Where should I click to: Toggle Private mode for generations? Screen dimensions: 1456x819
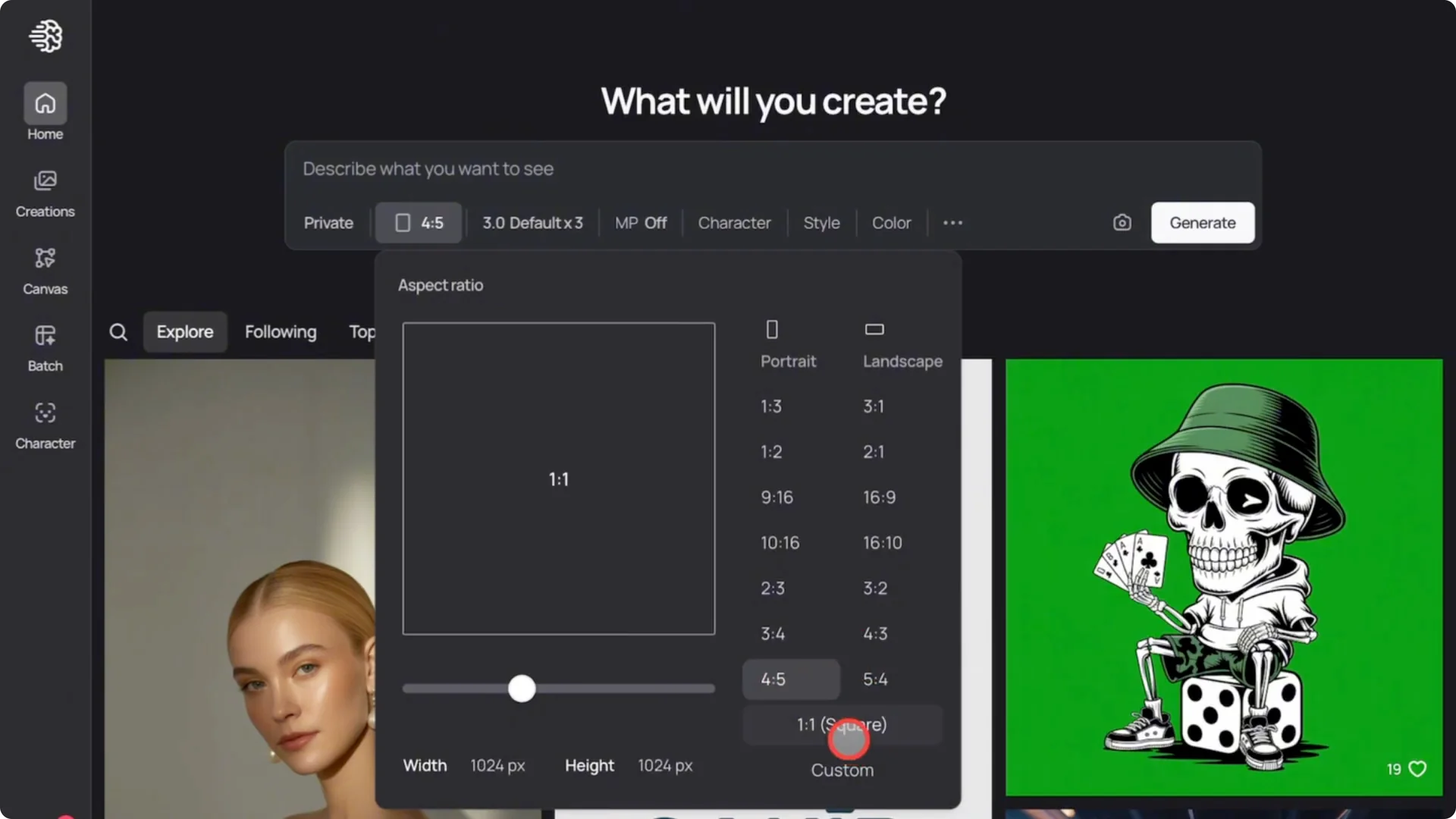328,222
